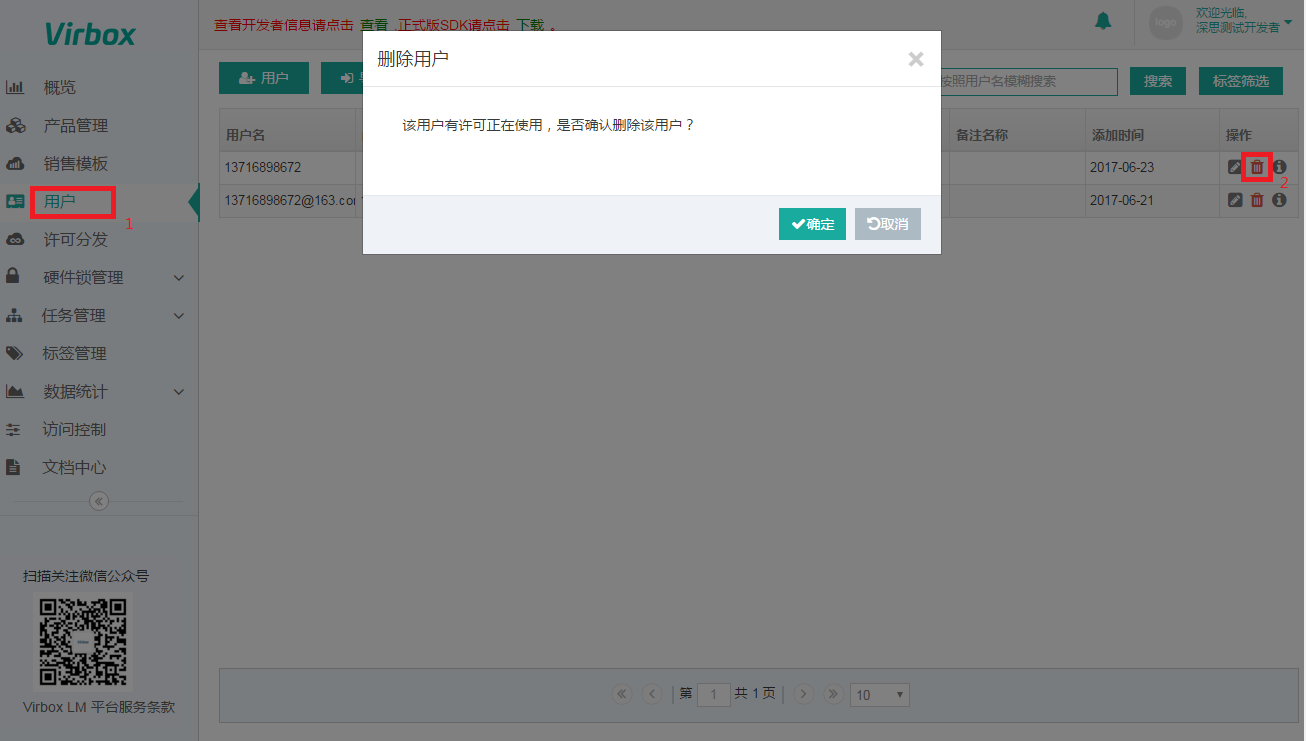Open 许可分发 in the sidebar
Screen dimensions: 1306x741
(x=75, y=240)
